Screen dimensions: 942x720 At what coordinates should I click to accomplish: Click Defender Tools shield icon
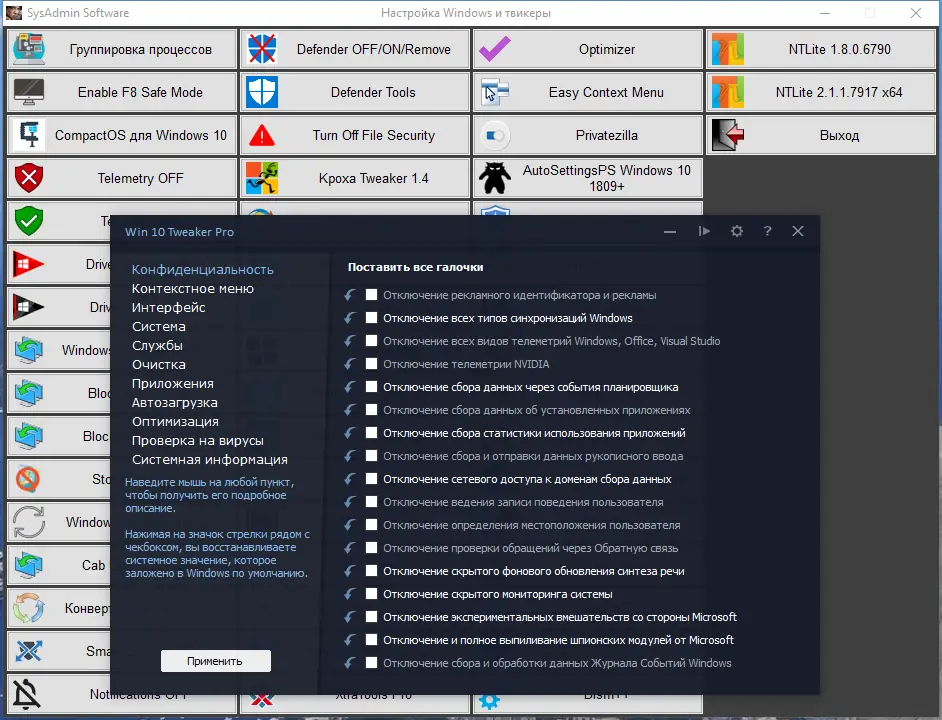click(x=262, y=92)
